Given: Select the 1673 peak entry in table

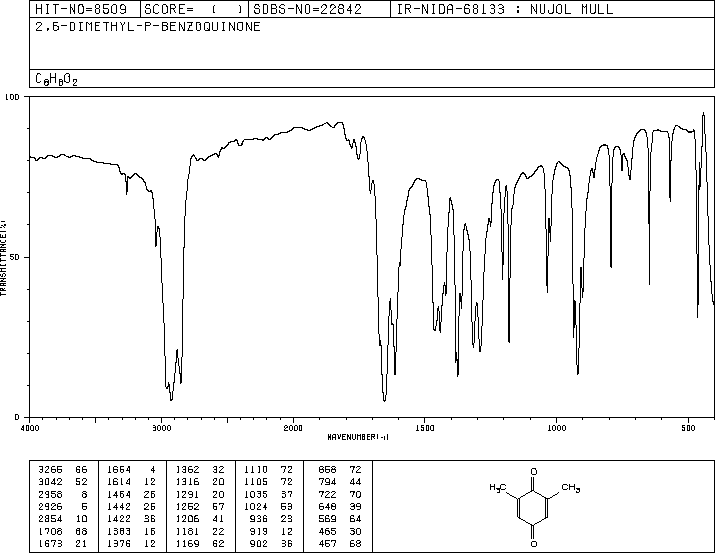Looking at the screenshot, I should pos(62,544).
